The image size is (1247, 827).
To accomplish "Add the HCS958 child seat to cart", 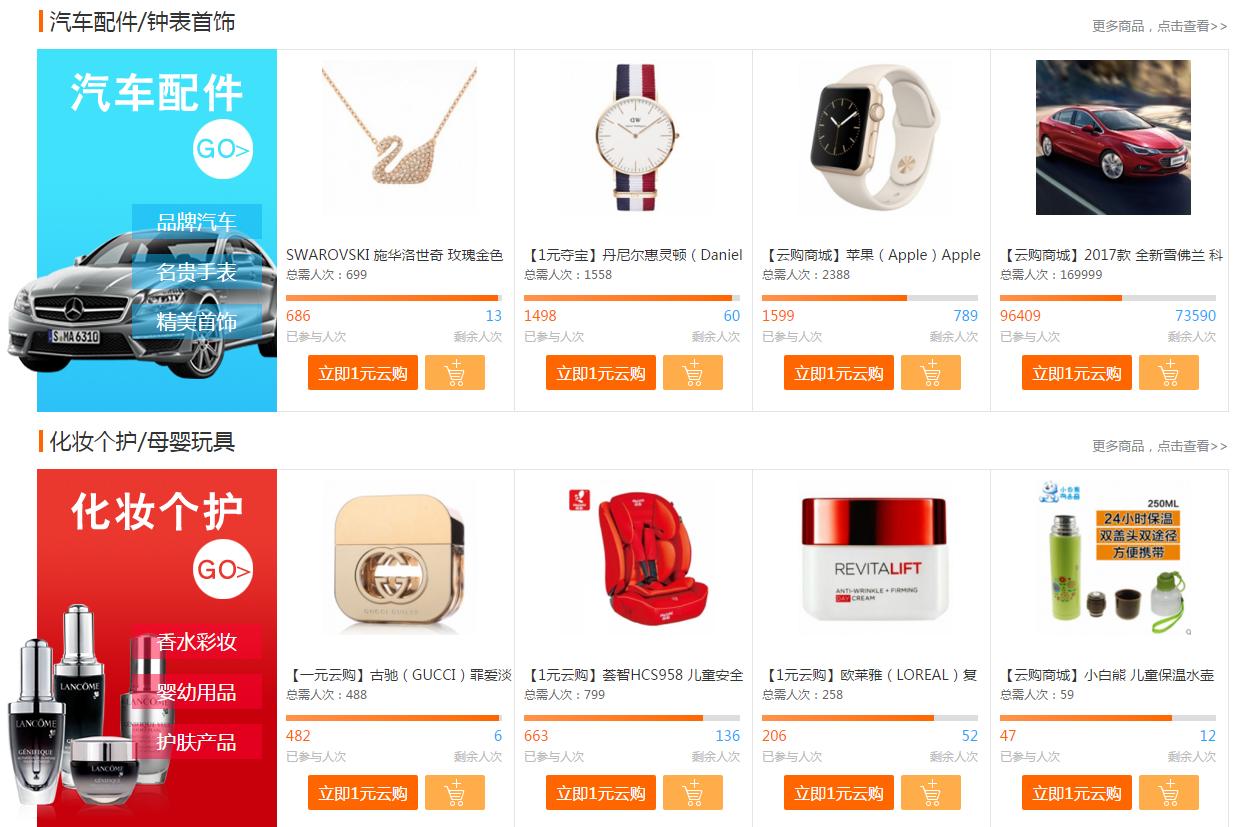I will (693, 793).
